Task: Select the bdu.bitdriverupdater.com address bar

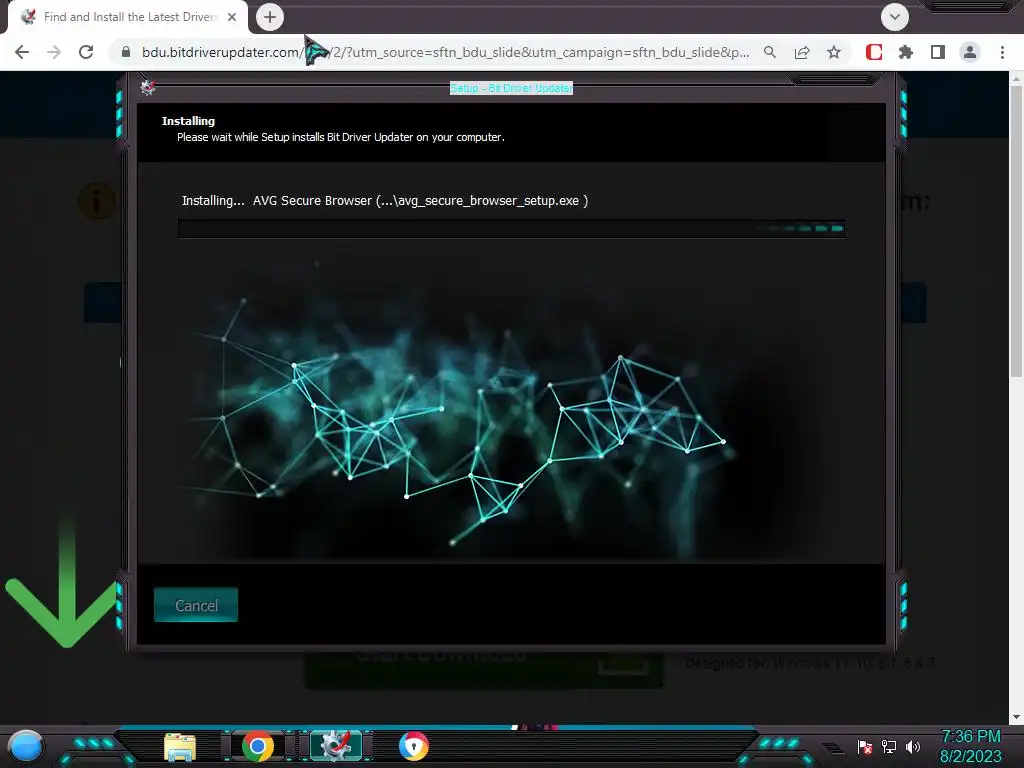Action: click(x=444, y=52)
